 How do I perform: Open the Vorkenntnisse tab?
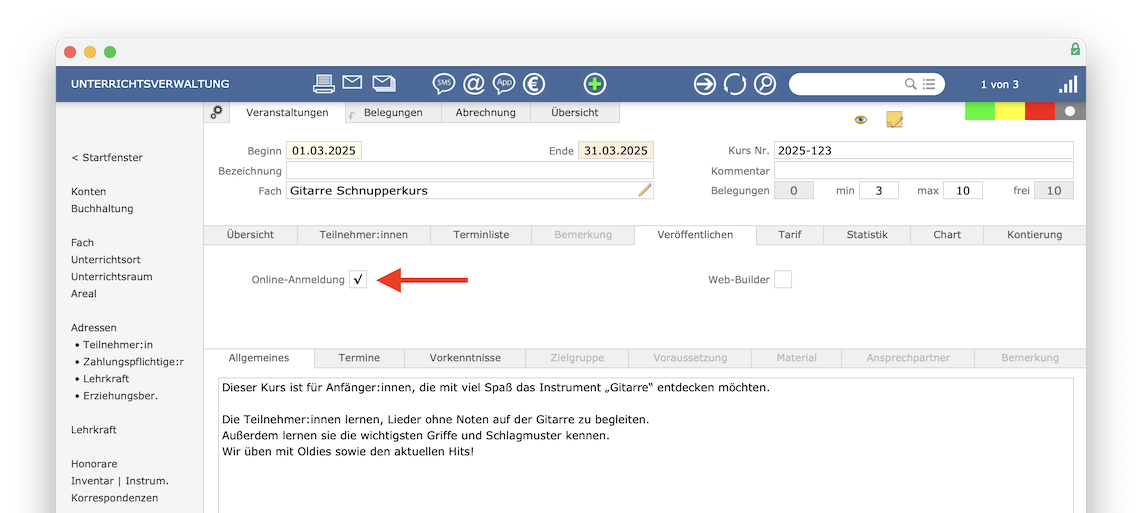(465, 358)
